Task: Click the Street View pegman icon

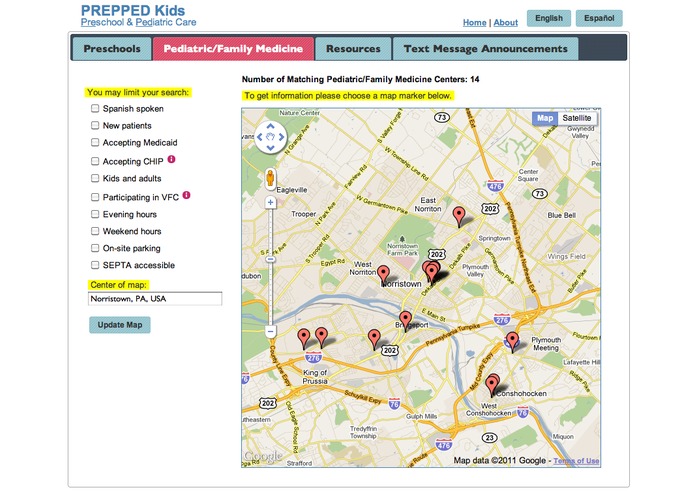Action: pos(270,179)
